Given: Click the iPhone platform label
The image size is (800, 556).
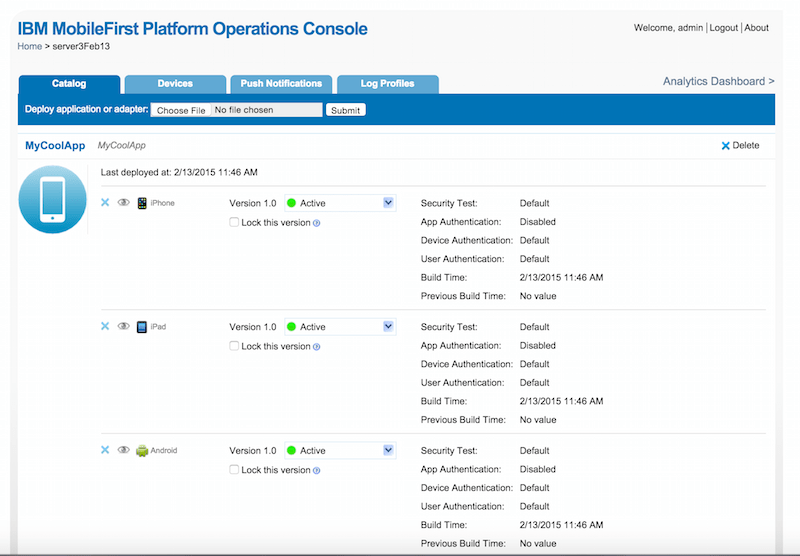Looking at the screenshot, I should tap(163, 203).
